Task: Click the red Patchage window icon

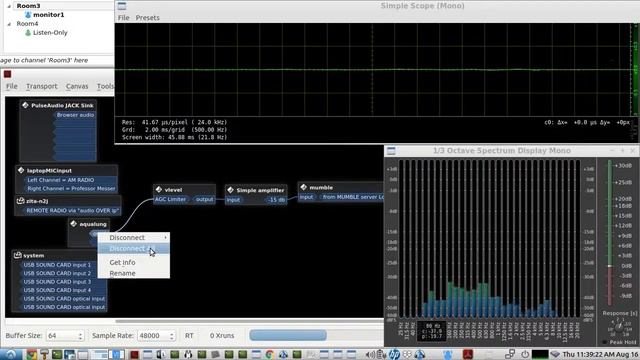Action: 7,74
